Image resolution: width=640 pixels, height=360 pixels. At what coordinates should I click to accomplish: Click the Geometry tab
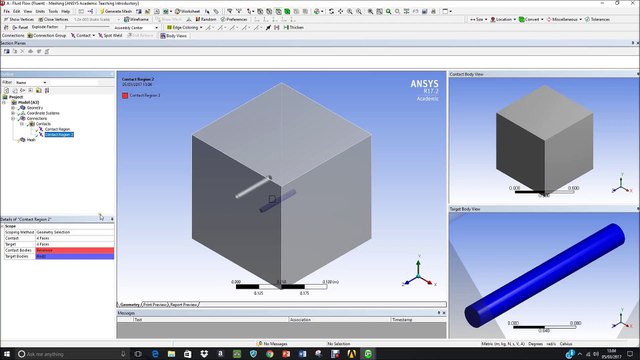tap(129, 304)
